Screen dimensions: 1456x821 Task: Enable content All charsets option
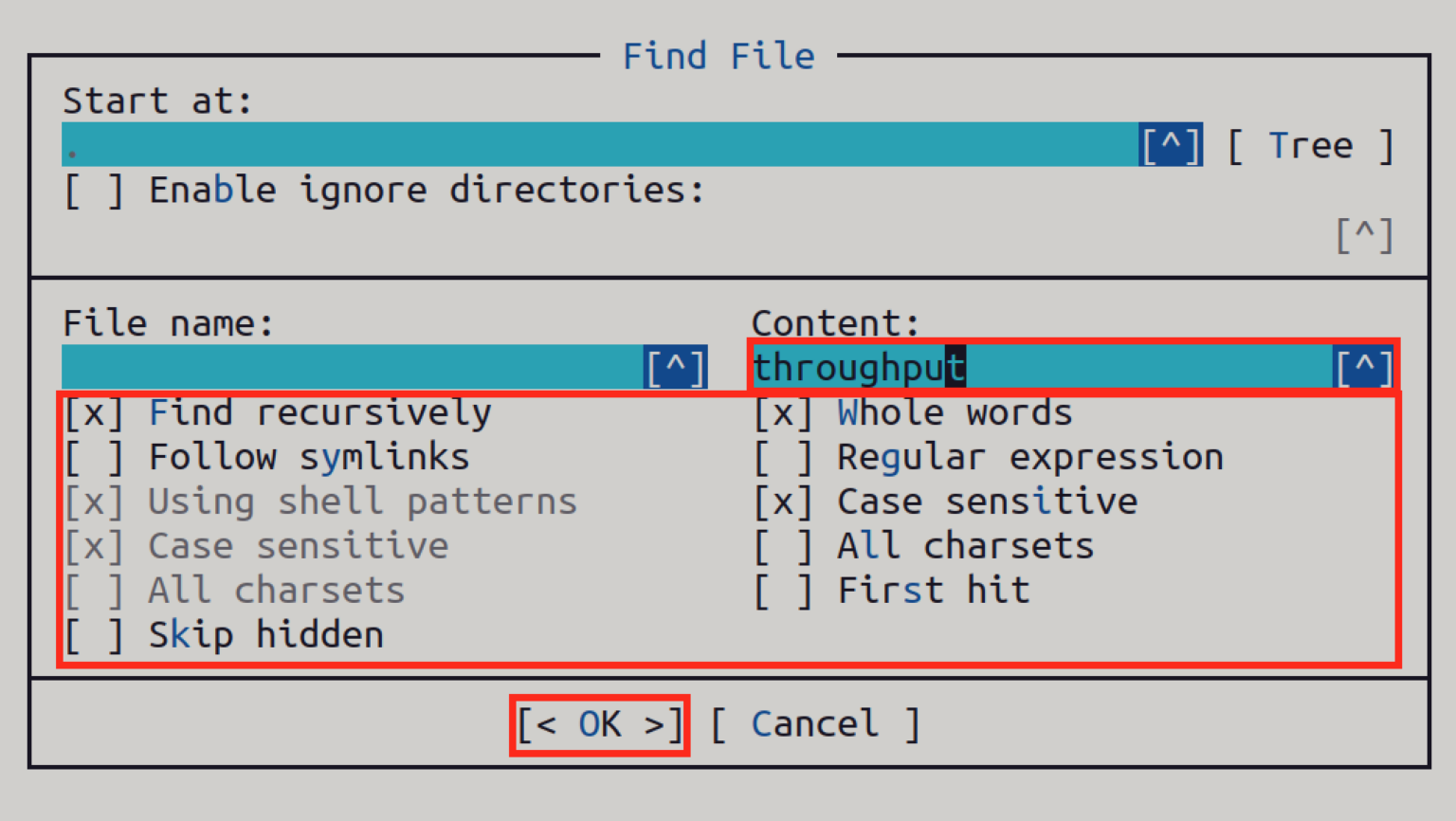tap(783, 547)
